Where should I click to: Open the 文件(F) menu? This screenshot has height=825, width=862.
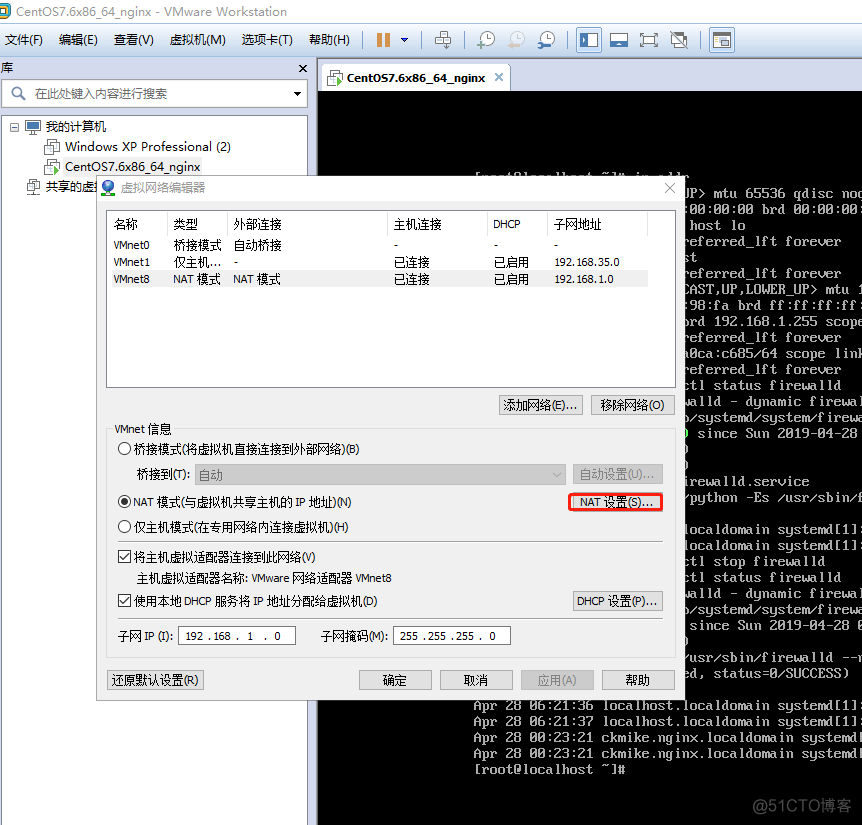24,40
